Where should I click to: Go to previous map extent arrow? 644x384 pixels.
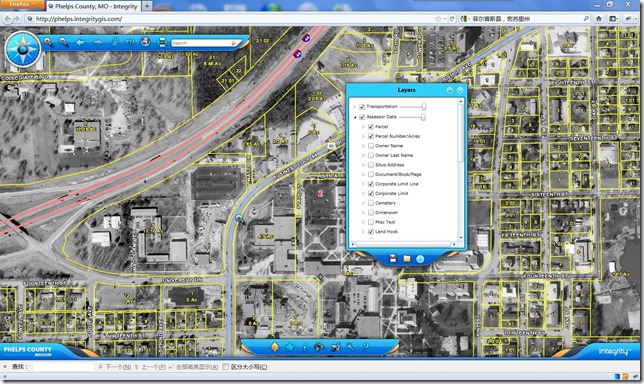(x=80, y=42)
